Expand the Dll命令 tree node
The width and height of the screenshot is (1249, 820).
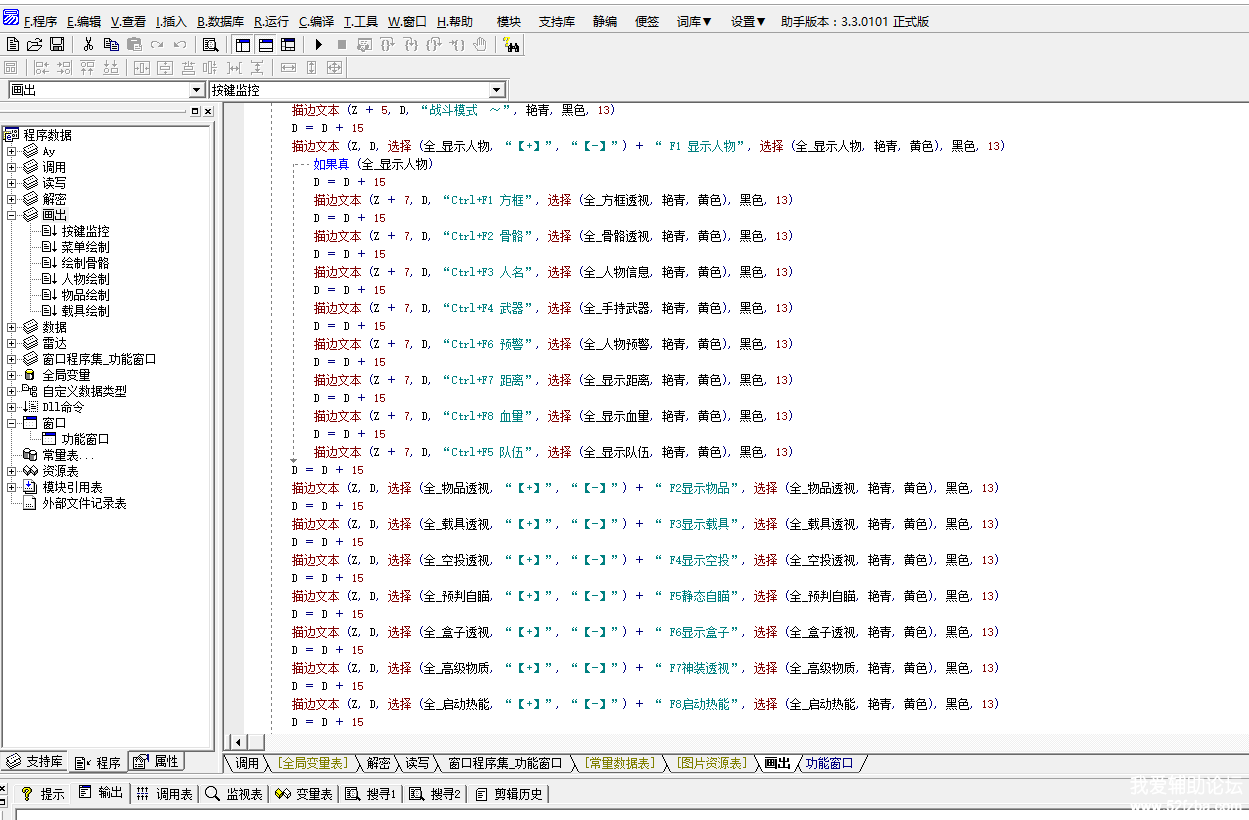coord(12,407)
